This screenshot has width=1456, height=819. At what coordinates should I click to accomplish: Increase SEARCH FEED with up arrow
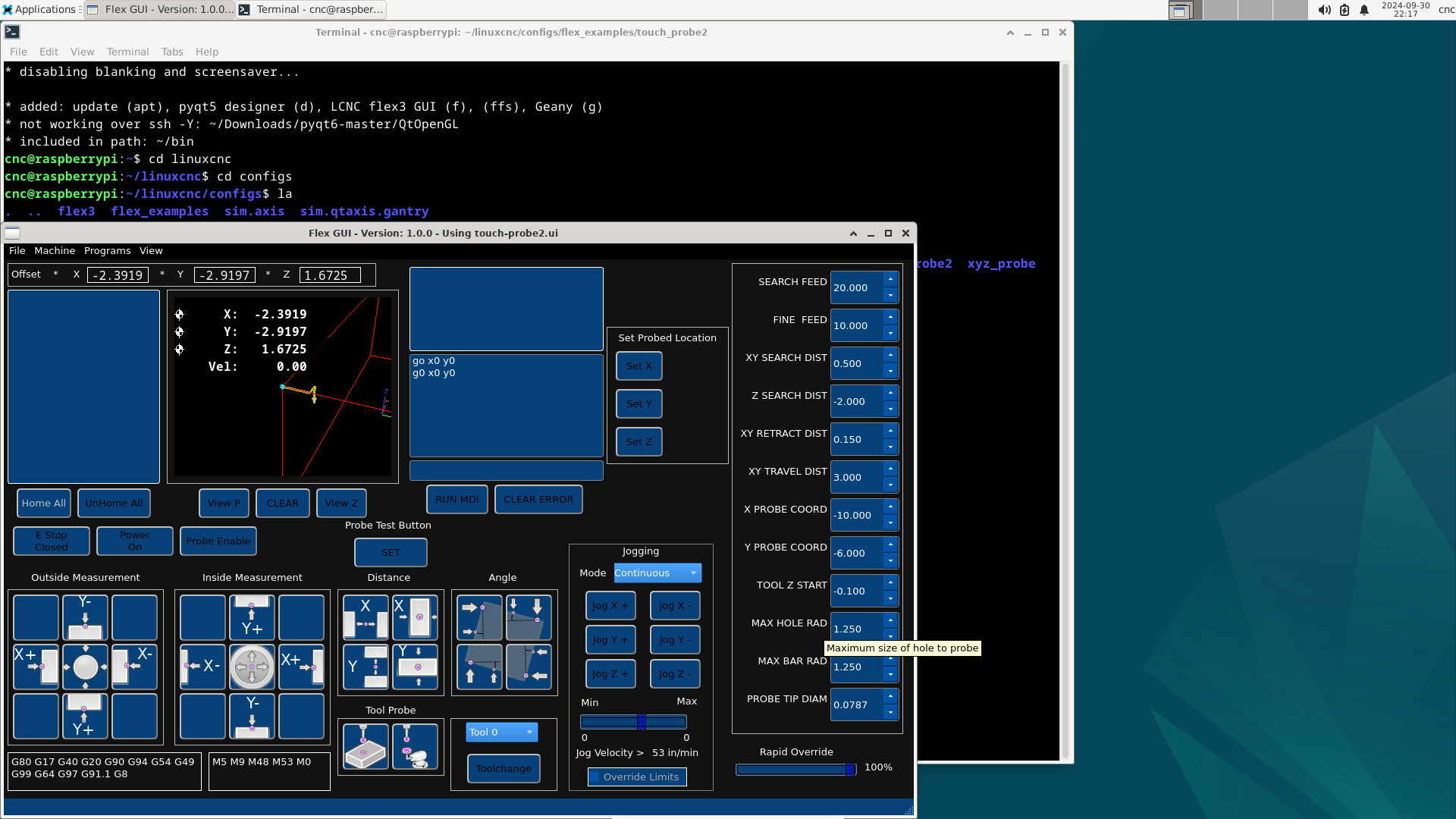click(890, 279)
